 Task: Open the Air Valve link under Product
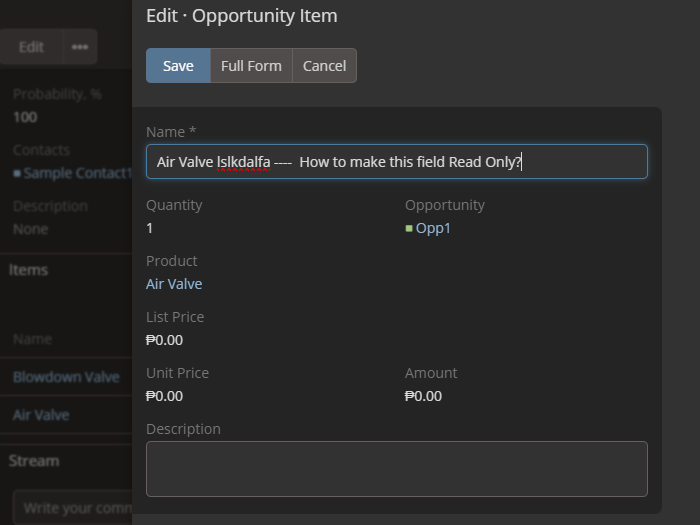tap(174, 284)
